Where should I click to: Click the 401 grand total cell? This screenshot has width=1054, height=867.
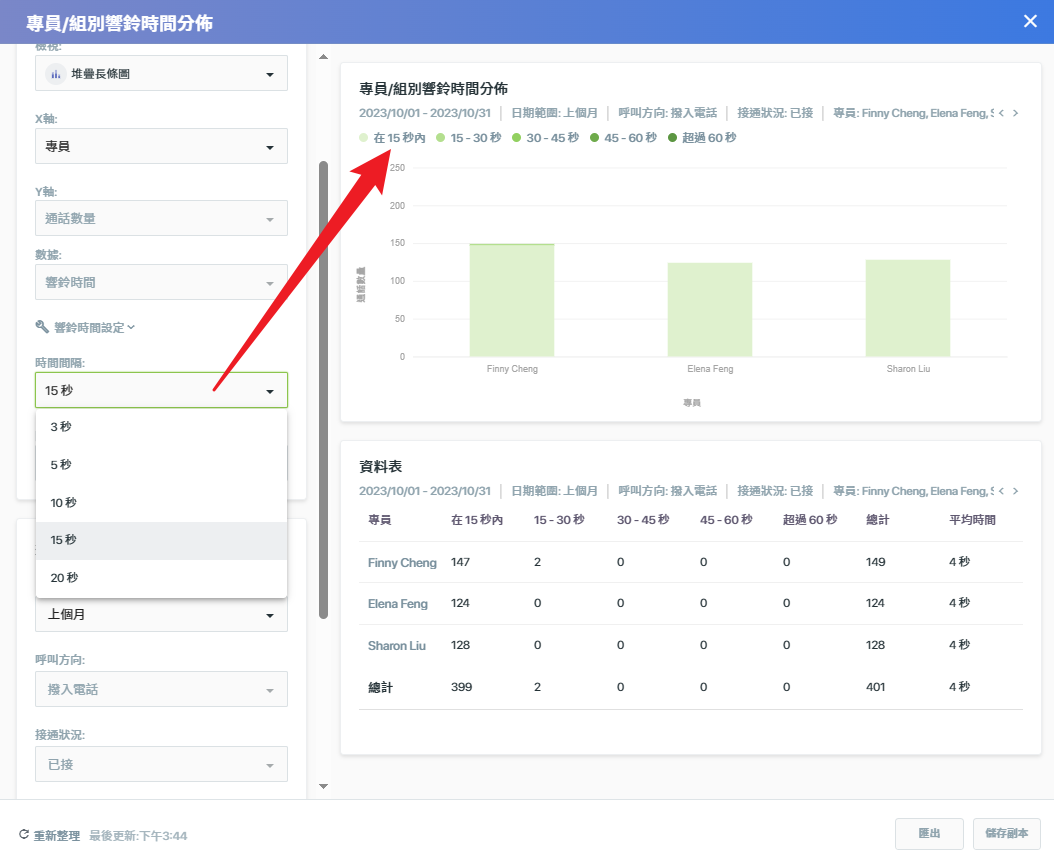point(876,687)
